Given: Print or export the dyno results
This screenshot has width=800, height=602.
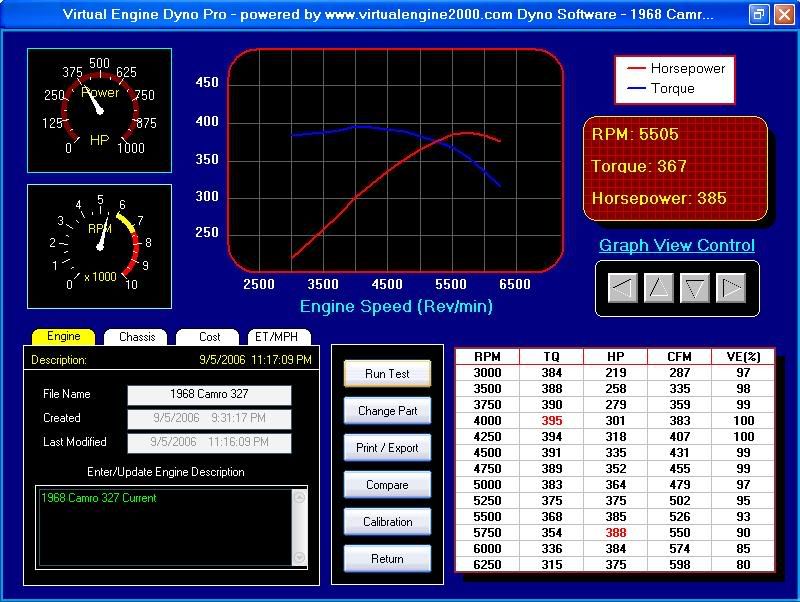Looking at the screenshot, I should click(387, 447).
